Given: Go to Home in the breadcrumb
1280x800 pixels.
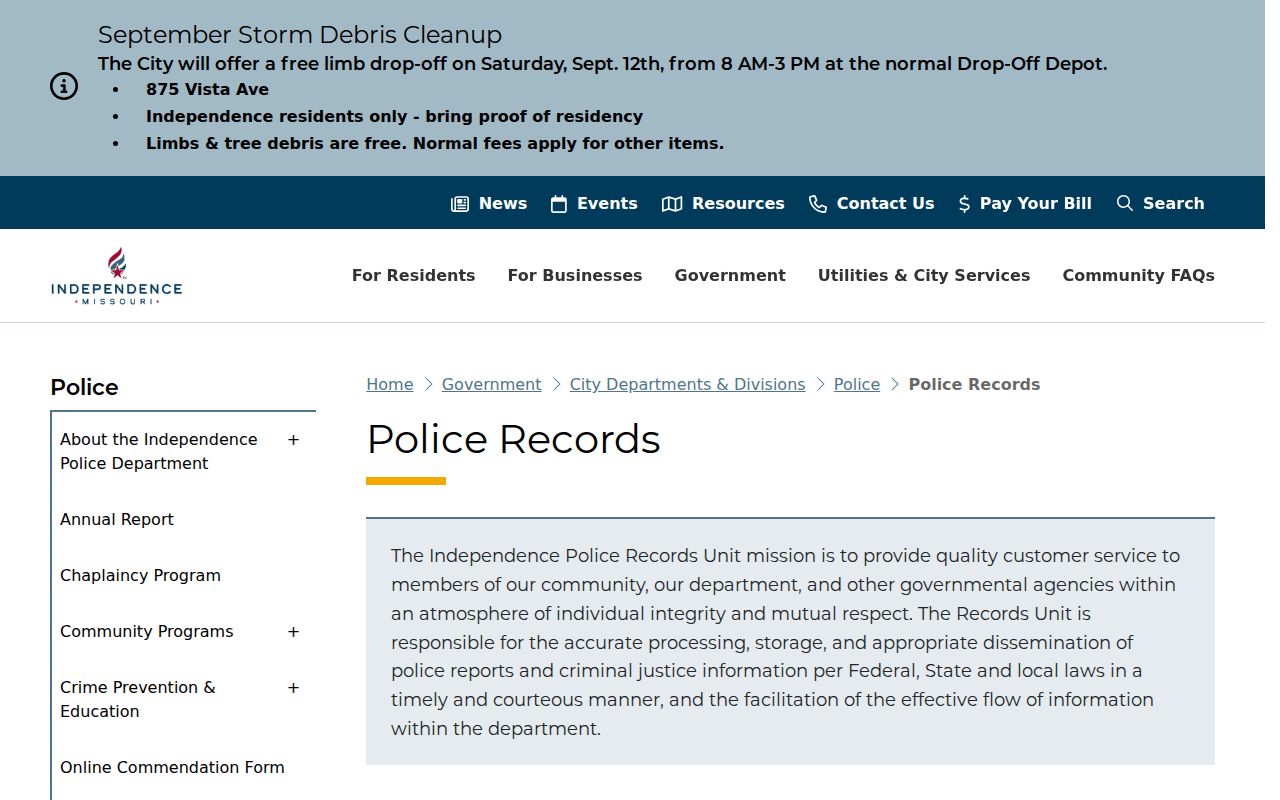Looking at the screenshot, I should click(390, 384).
